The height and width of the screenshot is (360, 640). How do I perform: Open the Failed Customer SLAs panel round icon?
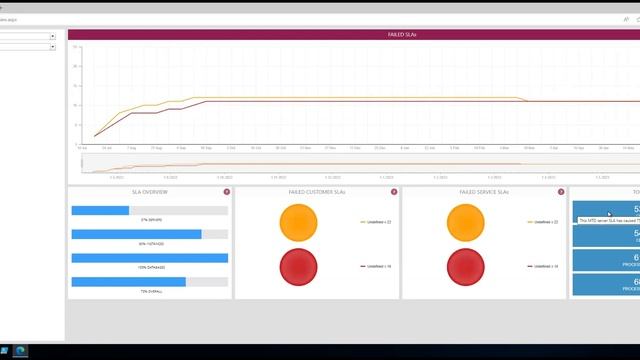[394, 192]
